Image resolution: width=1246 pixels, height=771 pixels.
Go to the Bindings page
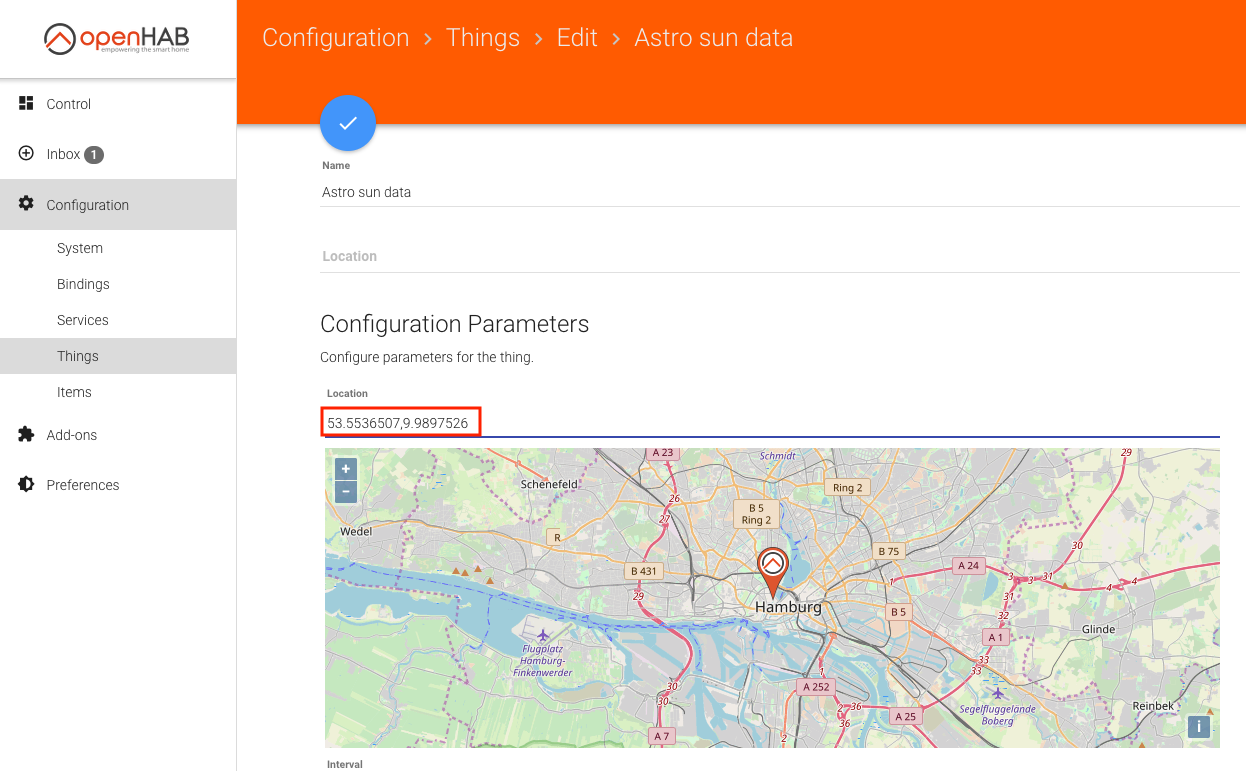pyautogui.click(x=83, y=284)
